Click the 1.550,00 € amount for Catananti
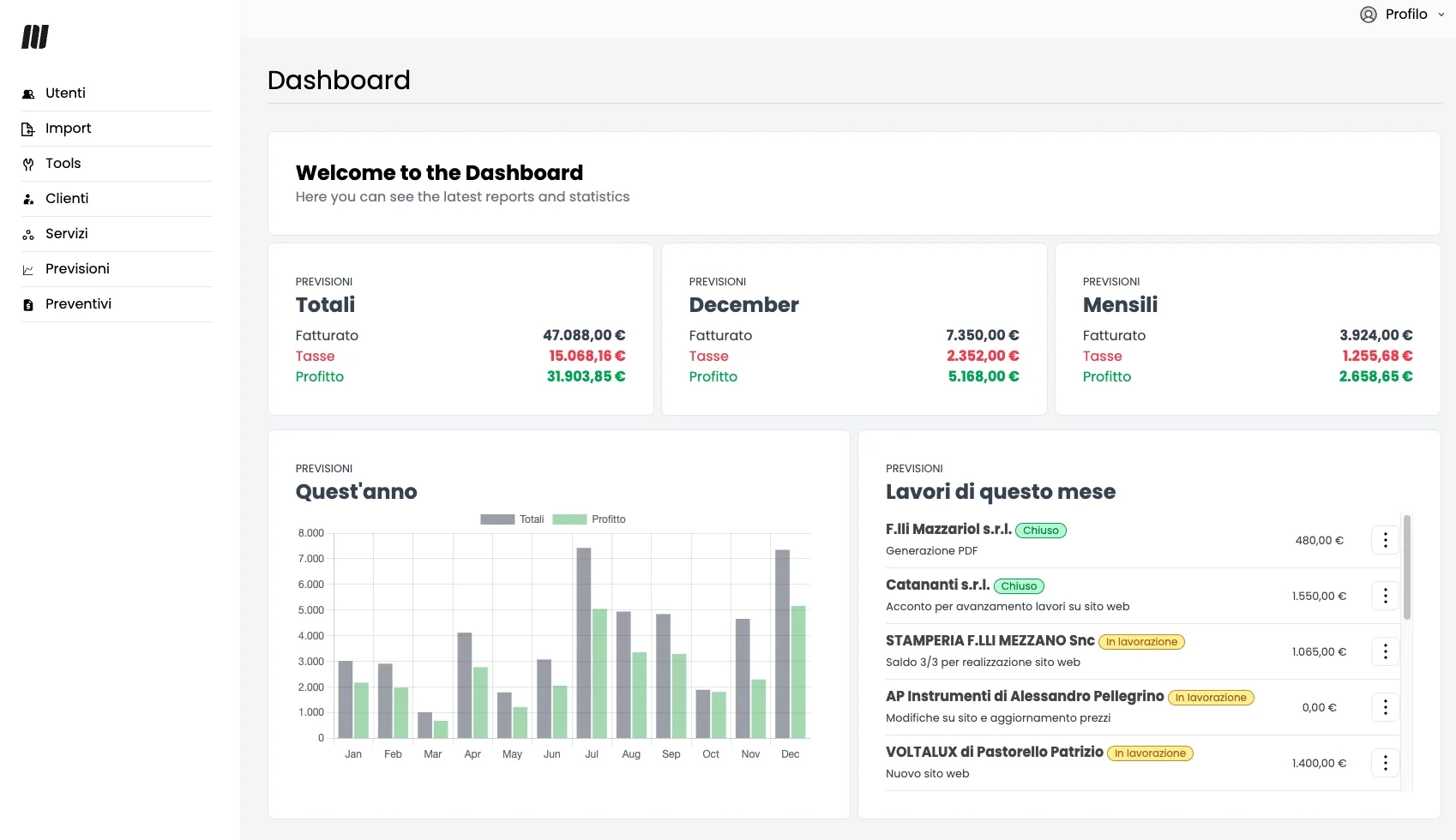Screen dimensions: 1456x840 (x=1320, y=597)
